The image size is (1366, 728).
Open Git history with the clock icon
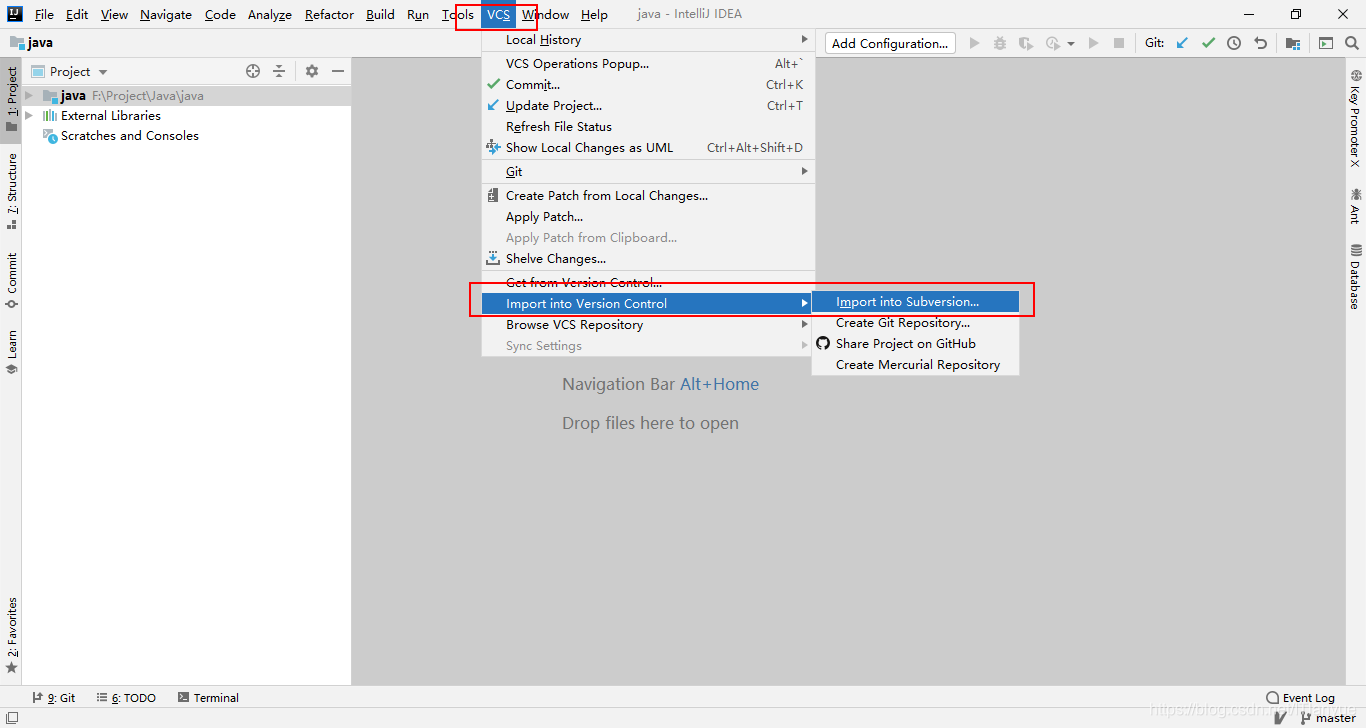(x=1234, y=43)
